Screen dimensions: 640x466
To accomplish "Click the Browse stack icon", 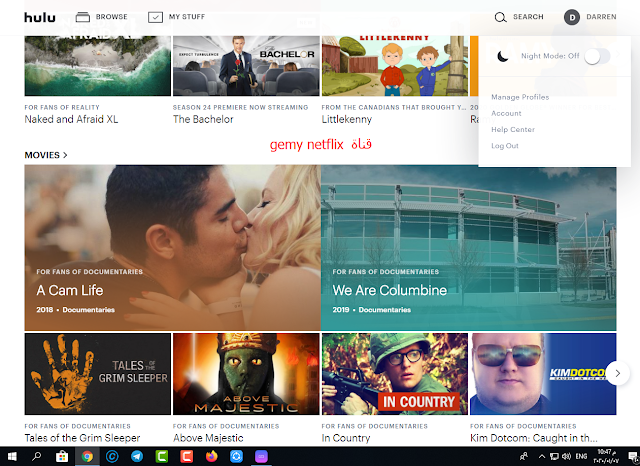I will click(83, 17).
